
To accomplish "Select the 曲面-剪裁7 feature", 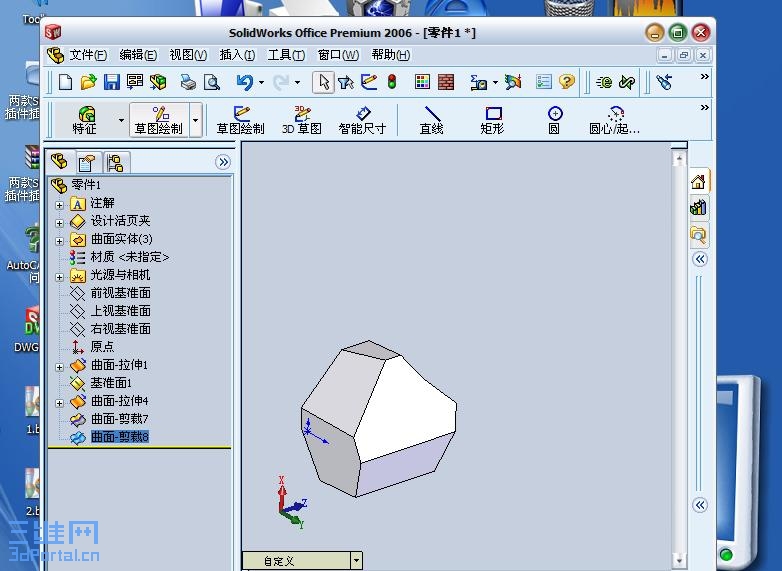I will pyautogui.click(x=120, y=419).
